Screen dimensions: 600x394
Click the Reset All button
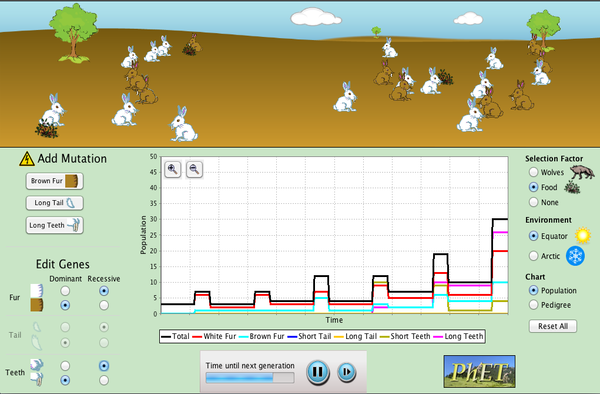click(553, 326)
